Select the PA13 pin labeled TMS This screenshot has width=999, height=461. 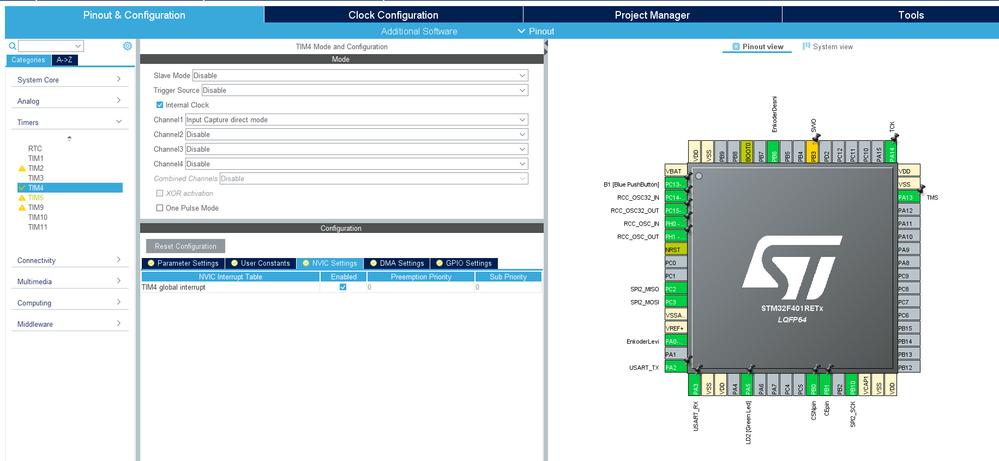pos(909,197)
